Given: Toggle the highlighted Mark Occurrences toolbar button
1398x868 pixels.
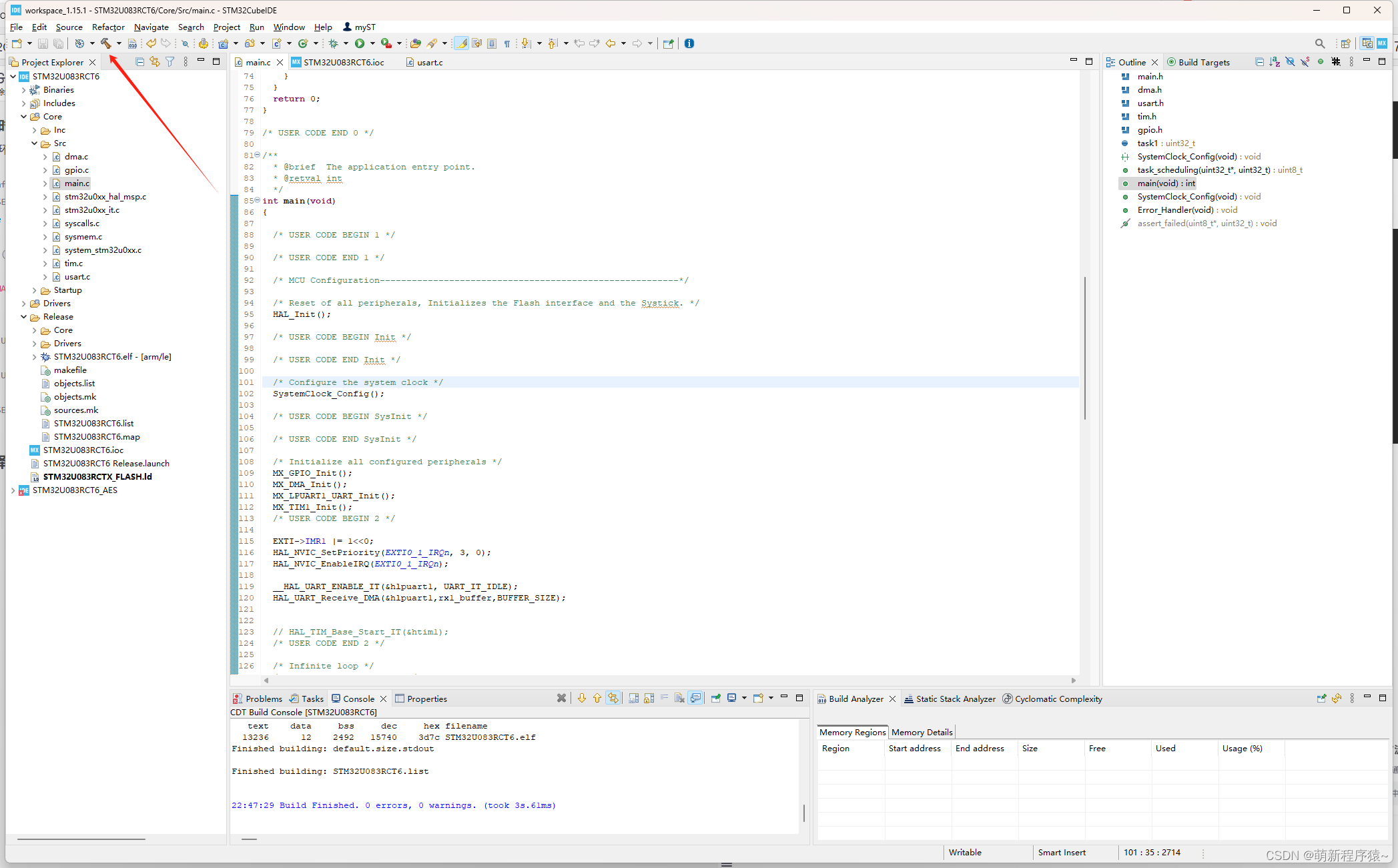Looking at the screenshot, I should point(462,43).
